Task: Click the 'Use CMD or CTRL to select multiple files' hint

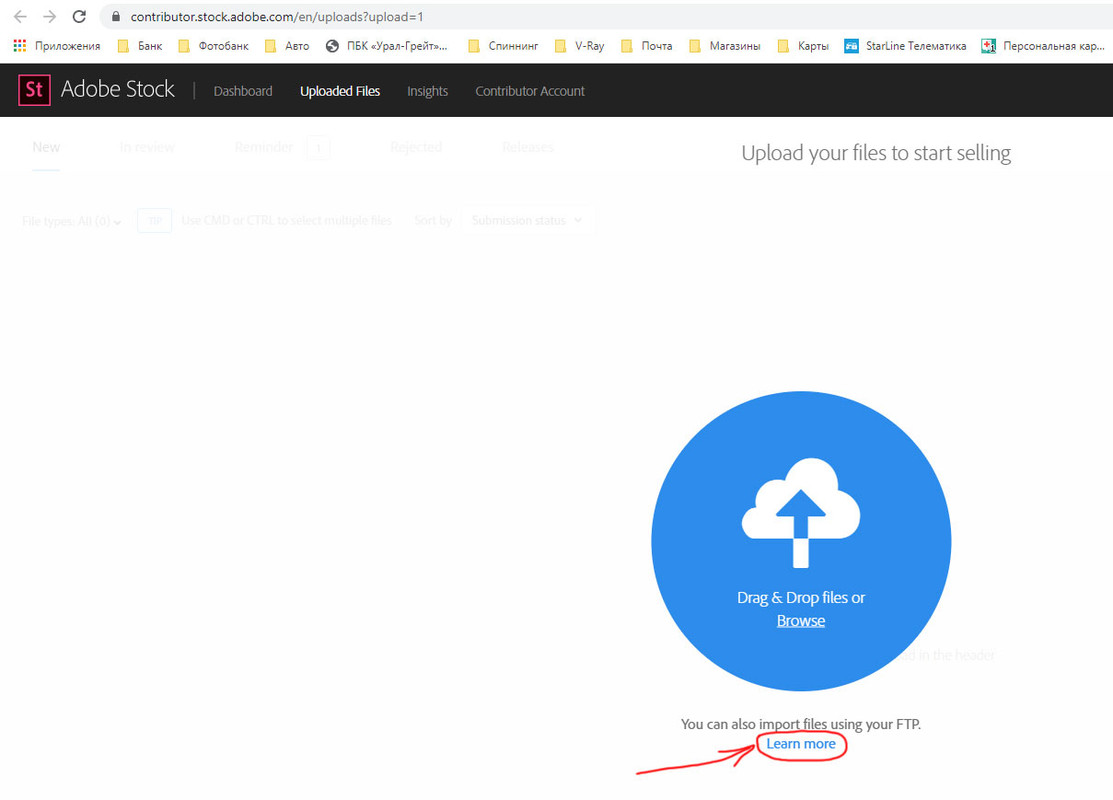Action: click(286, 221)
